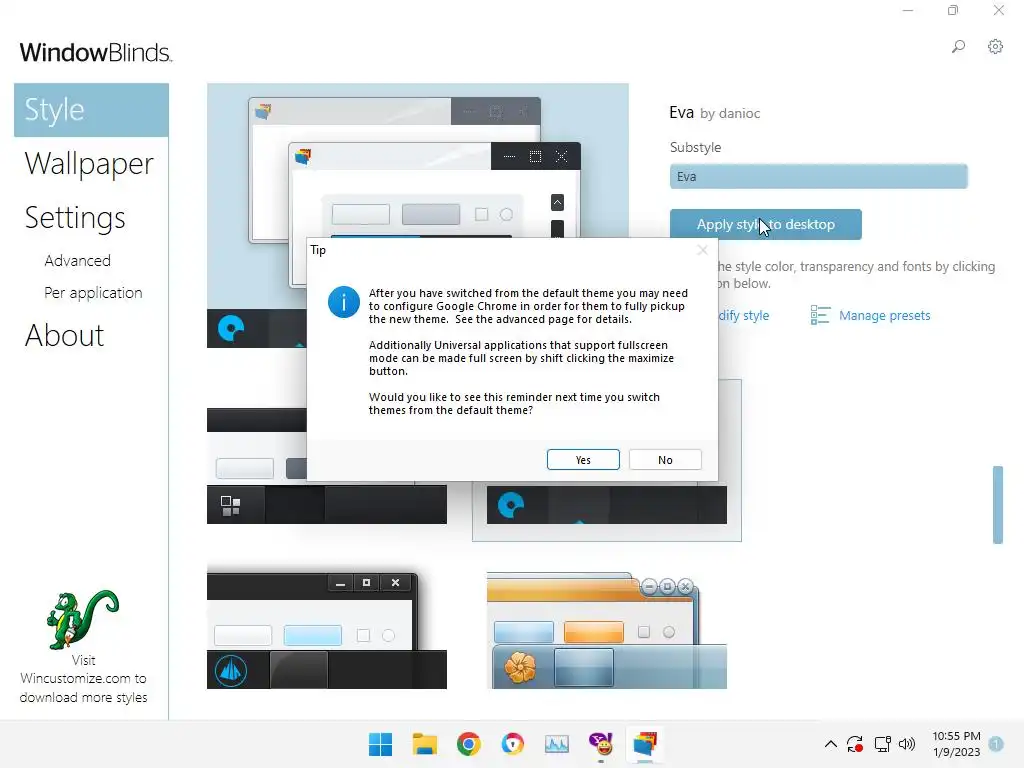Image resolution: width=1024 pixels, height=768 pixels.
Task: Visit Wincustomize.com to download more styles
Action: click(x=83, y=679)
